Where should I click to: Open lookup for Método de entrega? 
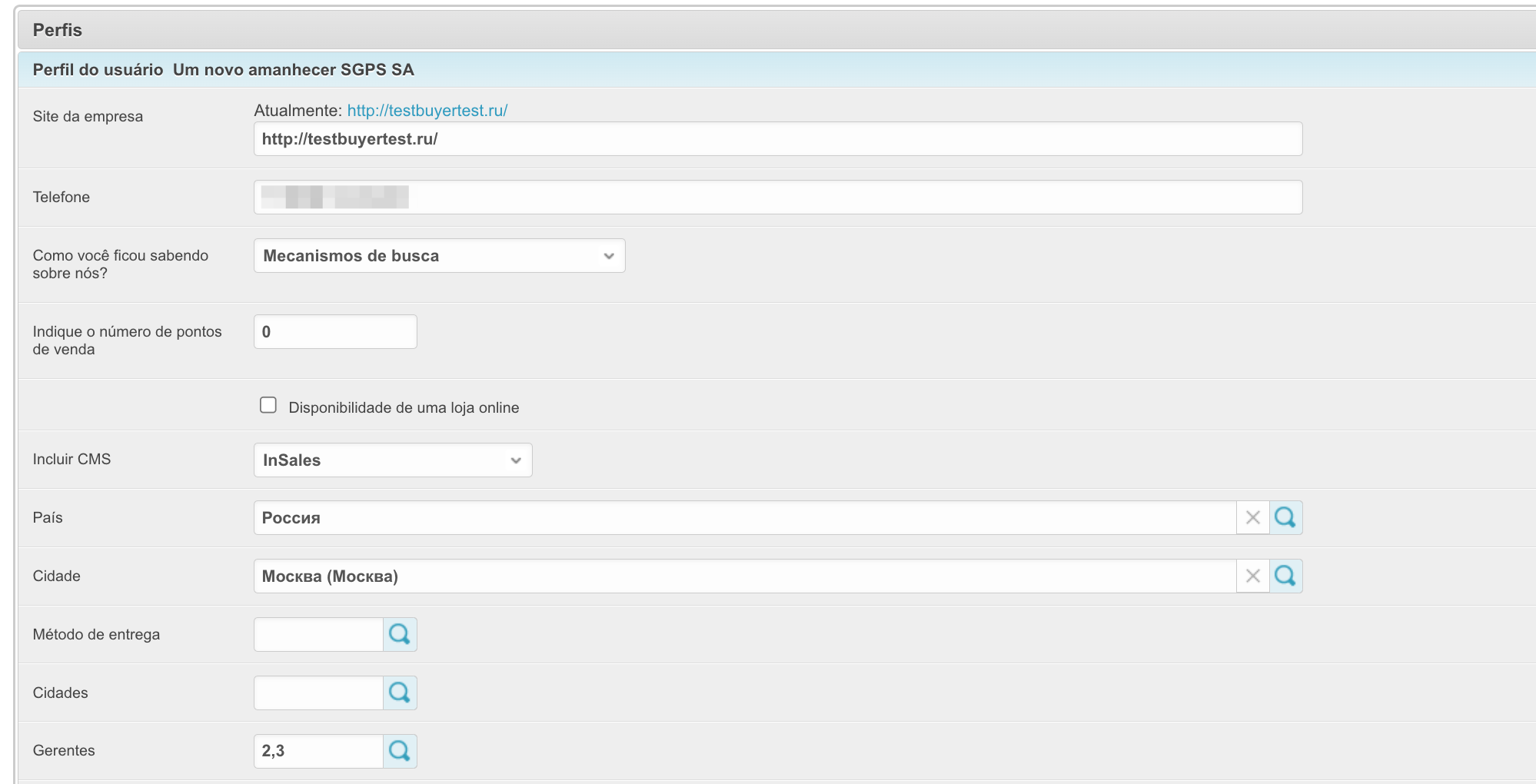point(400,635)
